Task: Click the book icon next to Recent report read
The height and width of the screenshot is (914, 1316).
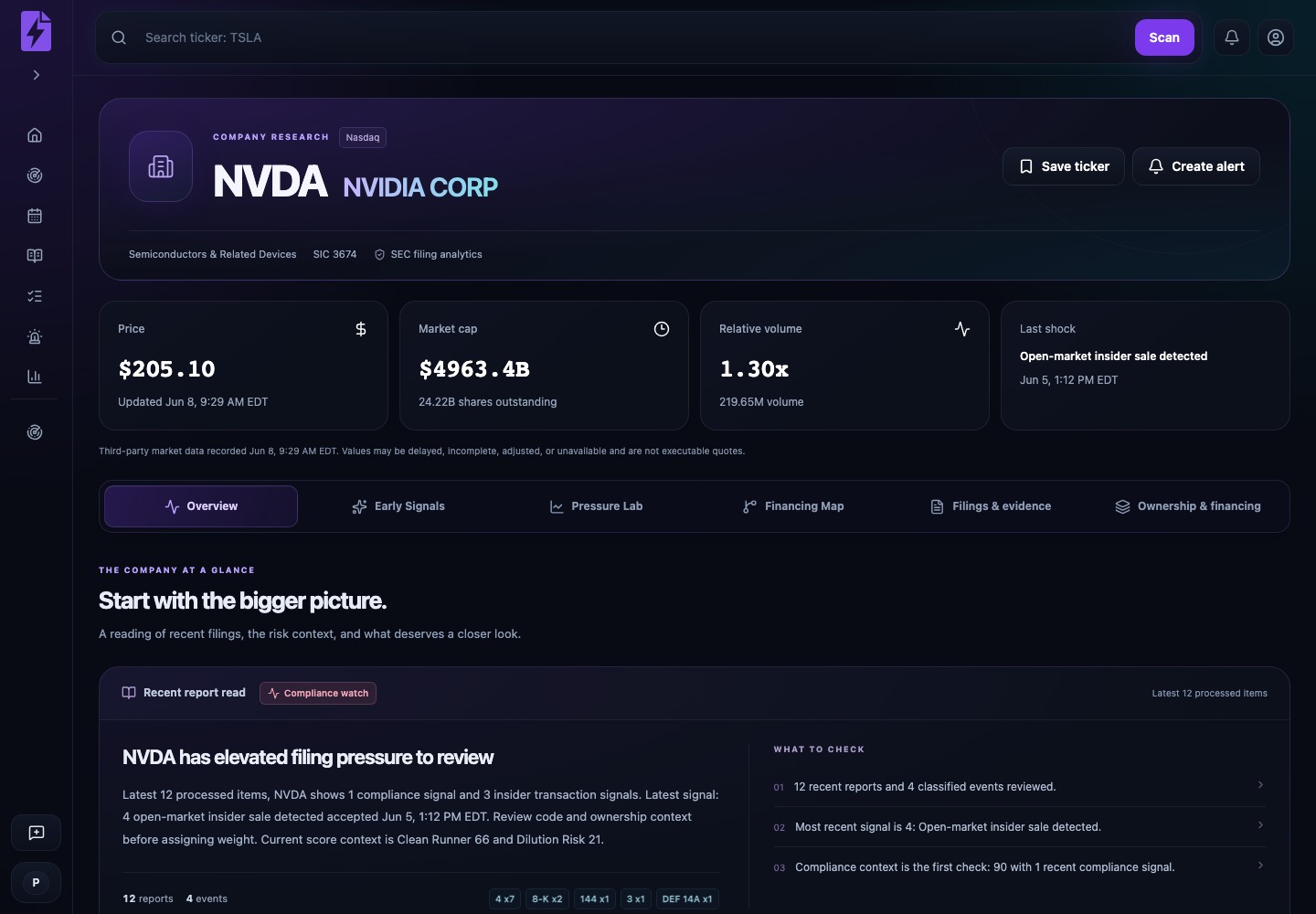Action: [x=129, y=693]
